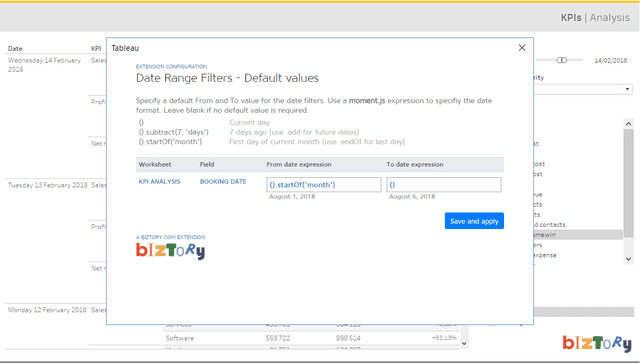Edit the To date expression field
The height and width of the screenshot is (363, 640).
coord(444,185)
